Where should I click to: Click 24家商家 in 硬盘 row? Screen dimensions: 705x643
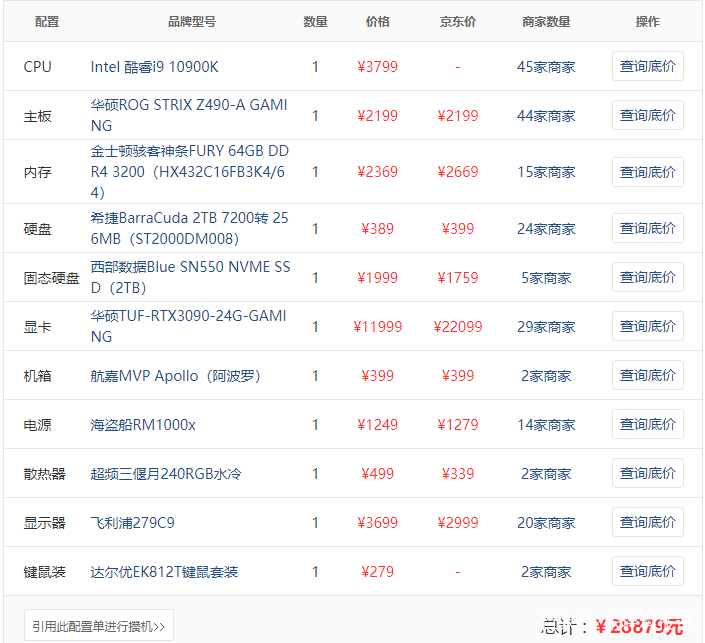(546, 229)
